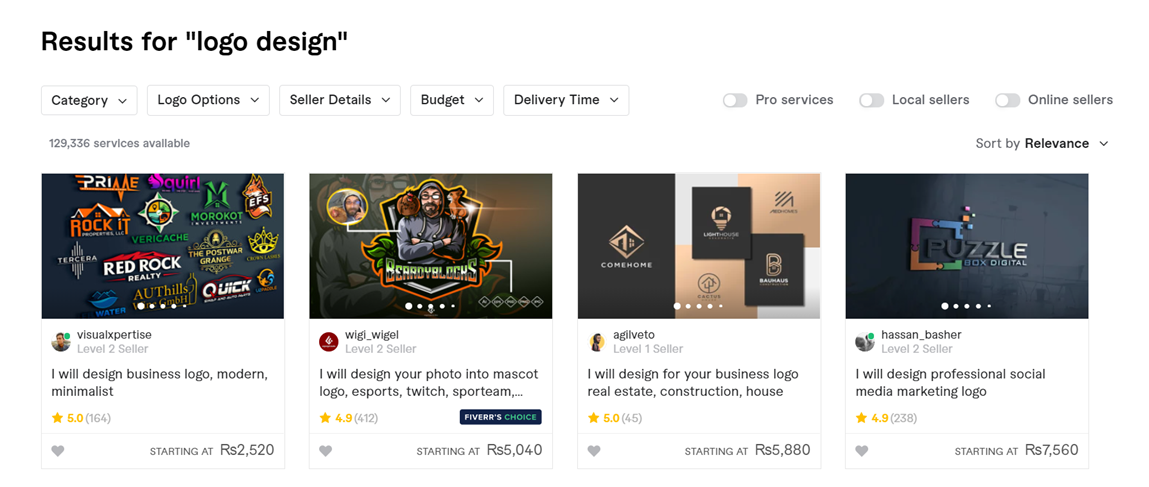Open Puzzle Box Digital gig thumbnail
1149x487 pixels.
(x=967, y=246)
